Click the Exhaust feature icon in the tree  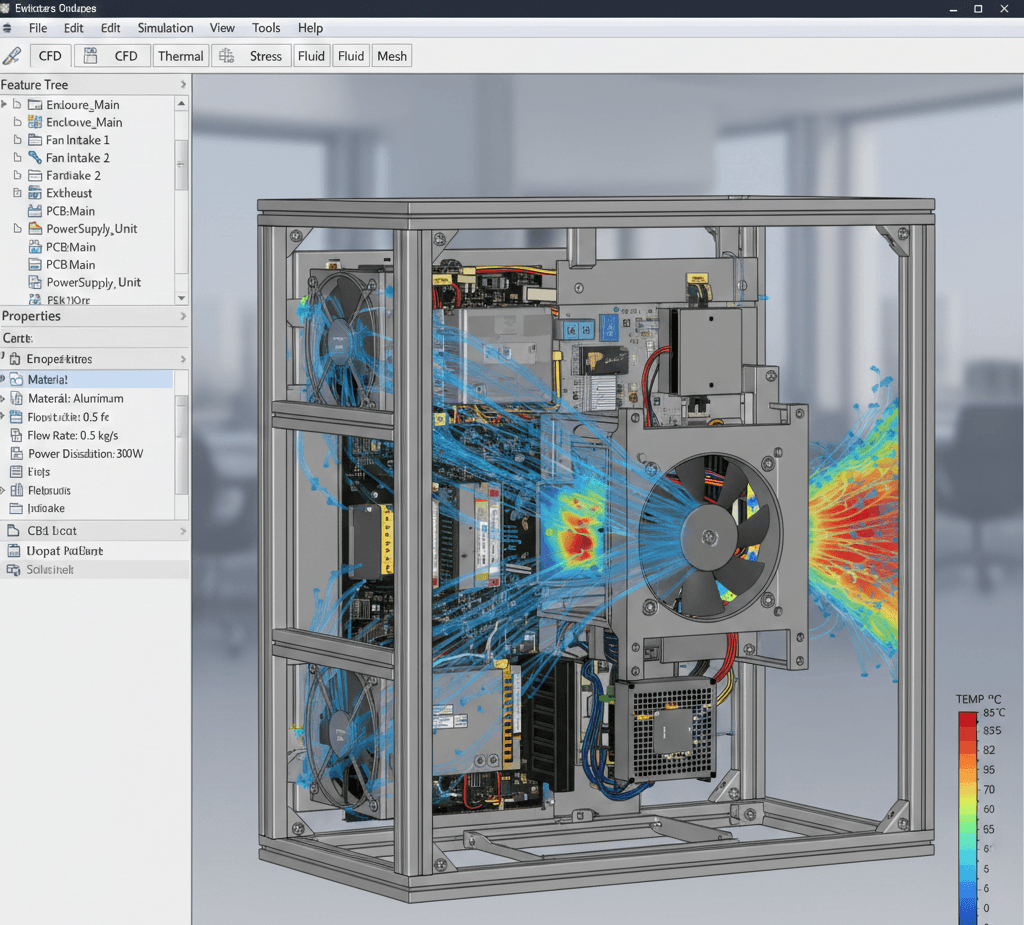coord(35,193)
